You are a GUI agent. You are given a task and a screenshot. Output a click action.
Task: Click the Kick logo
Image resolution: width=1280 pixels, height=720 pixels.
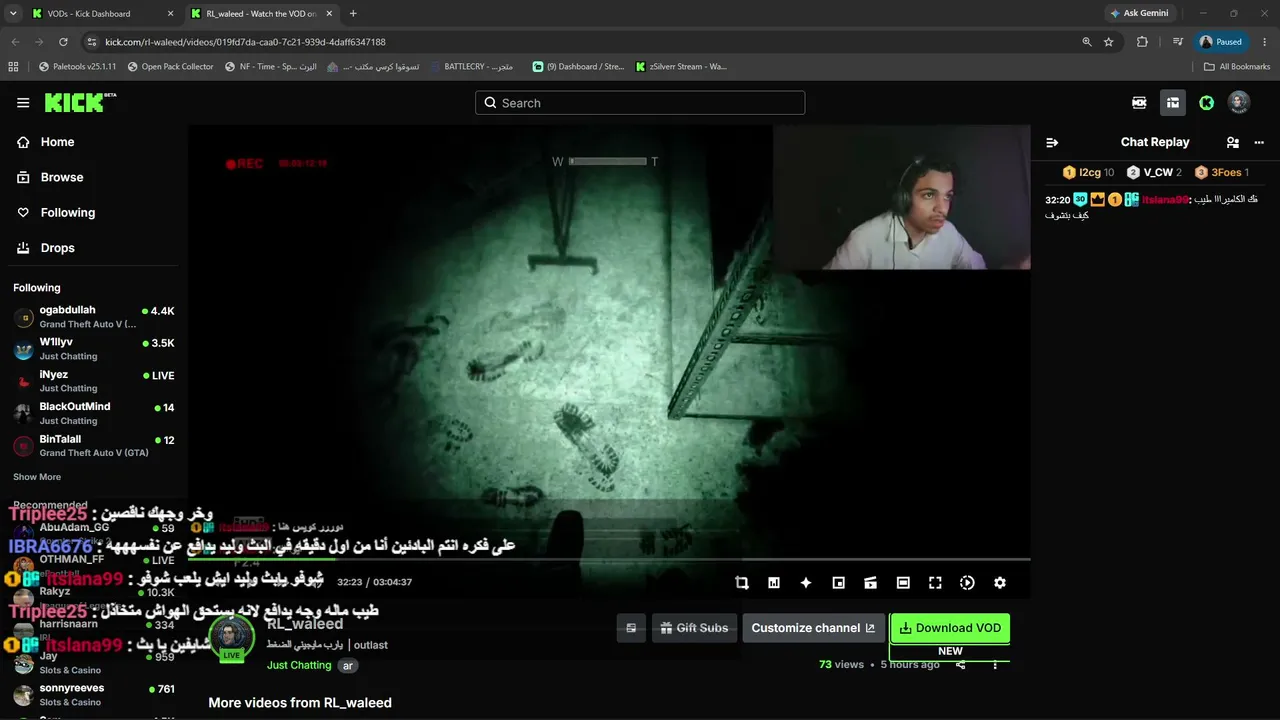80,102
